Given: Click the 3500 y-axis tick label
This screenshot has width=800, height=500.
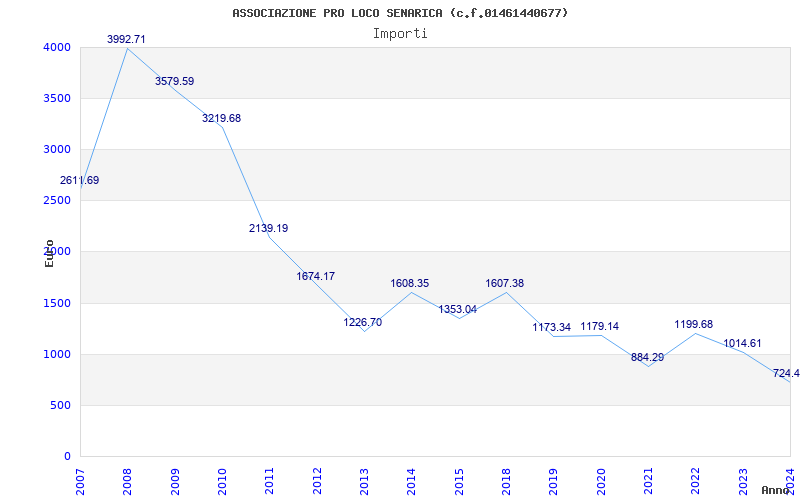Looking at the screenshot, I should pyautogui.click(x=55, y=98).
